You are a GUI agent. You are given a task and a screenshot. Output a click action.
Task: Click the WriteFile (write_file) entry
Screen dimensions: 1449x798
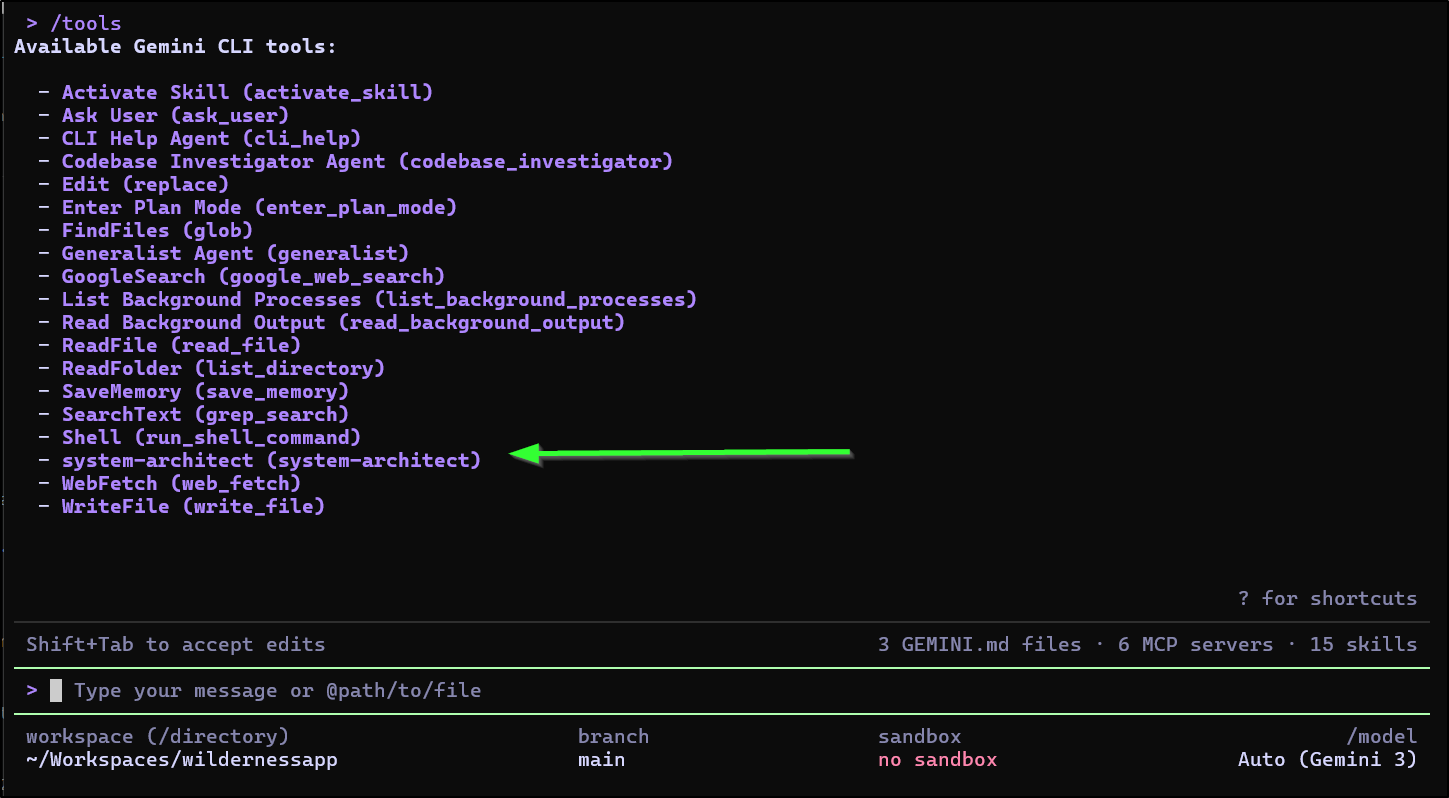tap(193, 506)
